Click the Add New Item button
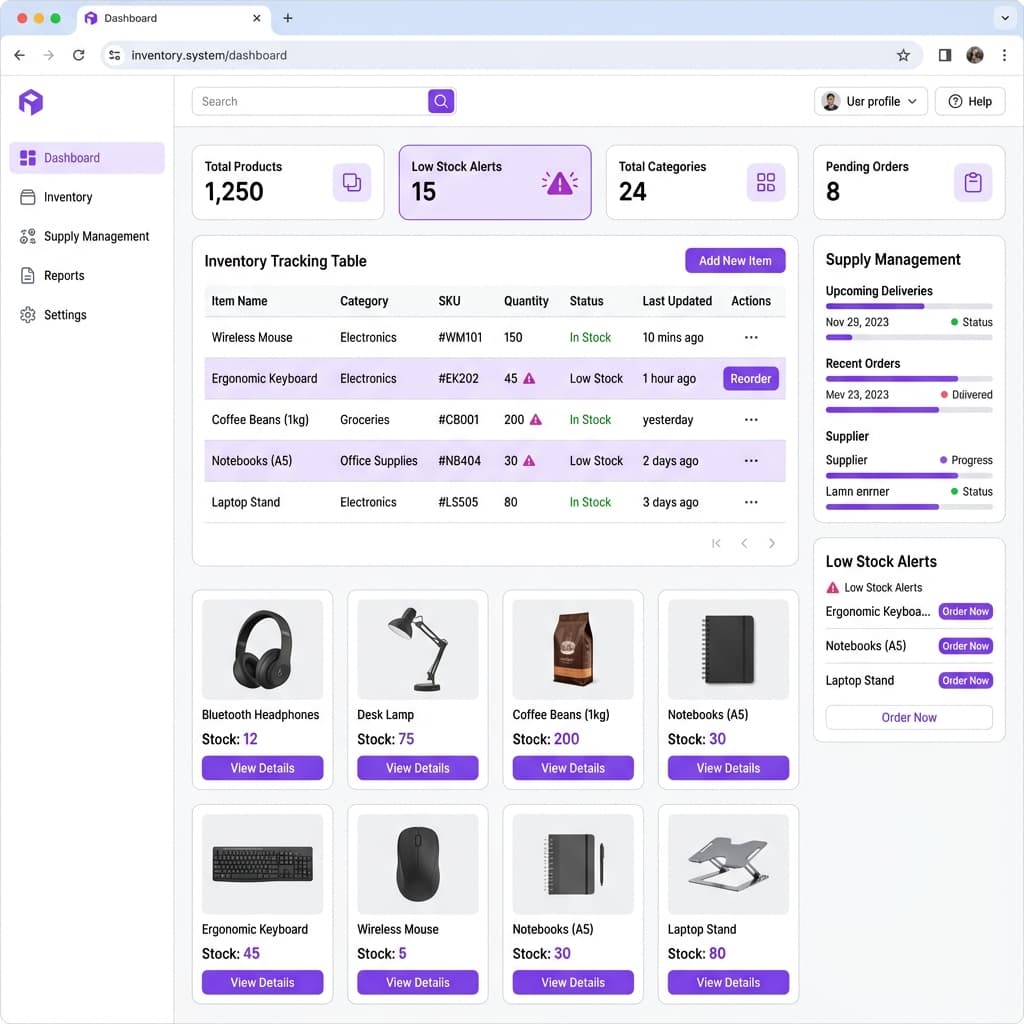This screenshot has width=1024, height=1024. coord(735,261)
